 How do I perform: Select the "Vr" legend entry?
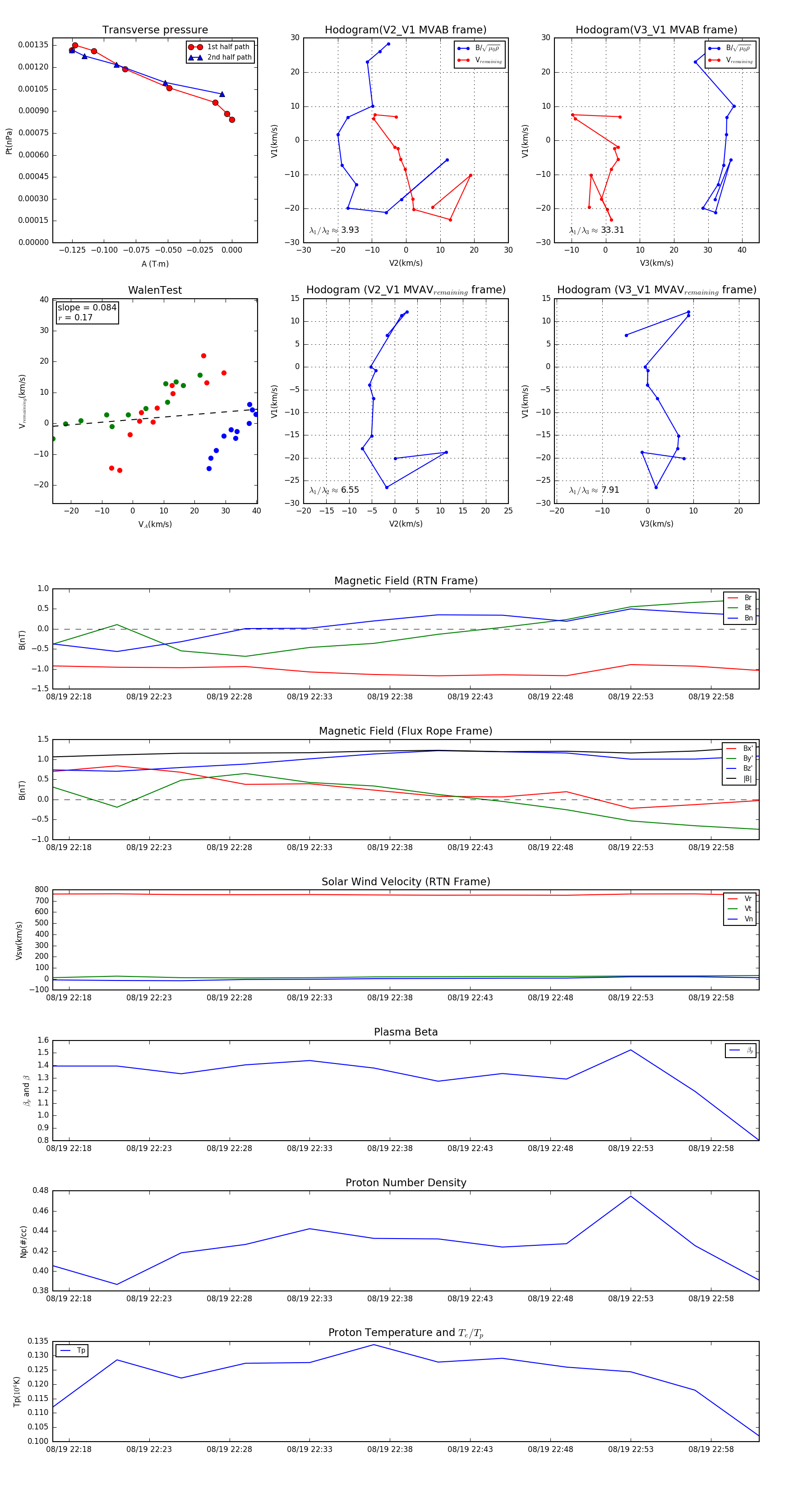tap(740, 899)
